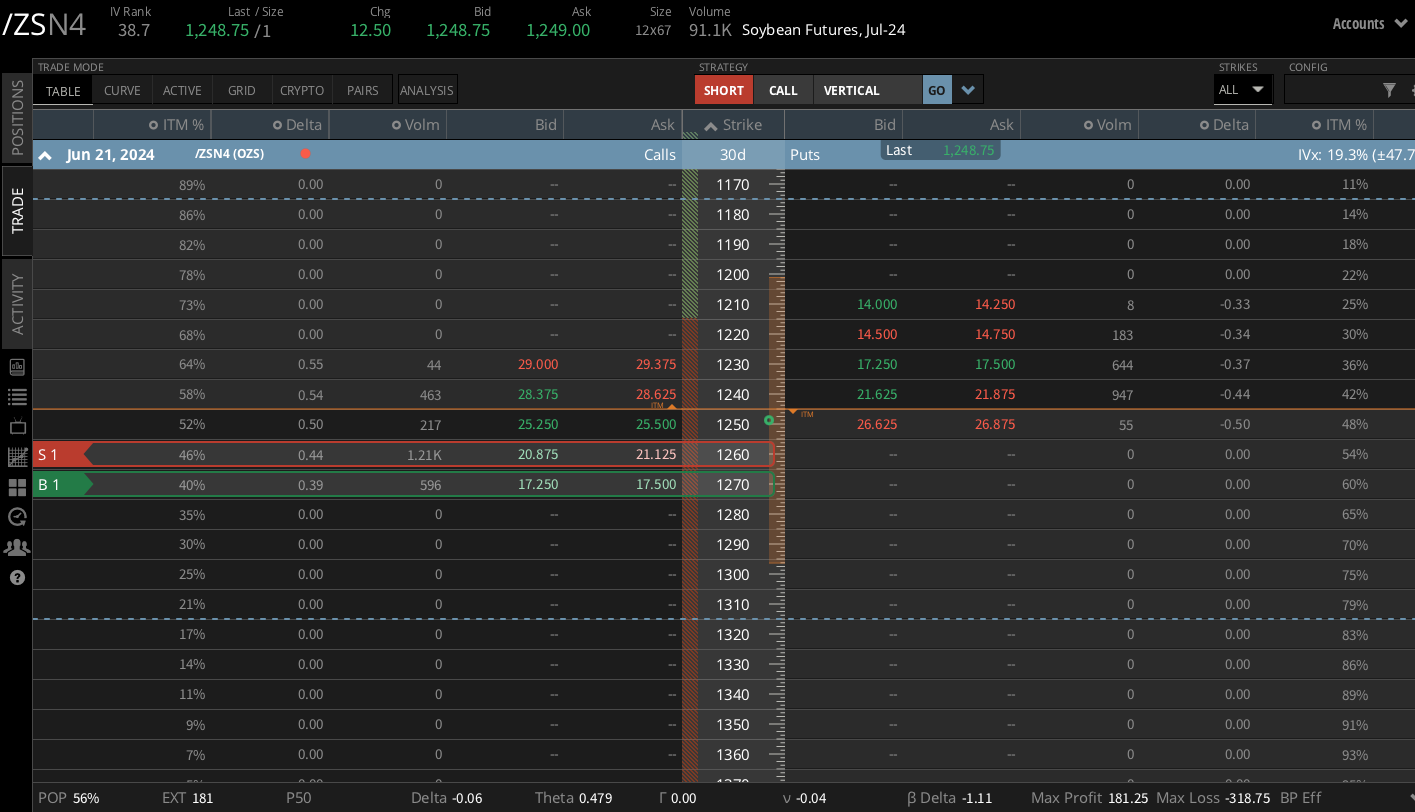
Task: Toggle the puts ITM % column selector
Action: pos(1317,125)
